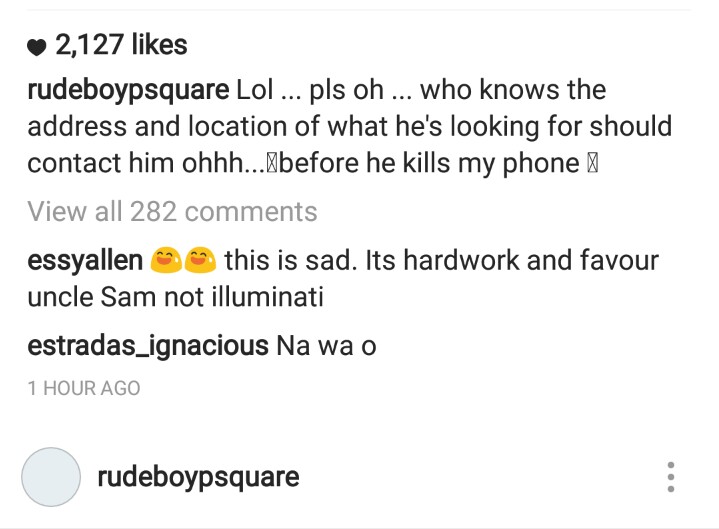Viewport: 719px width, 529px height.
Task: Open the 2,127 likes list
Action: [122, 45]
